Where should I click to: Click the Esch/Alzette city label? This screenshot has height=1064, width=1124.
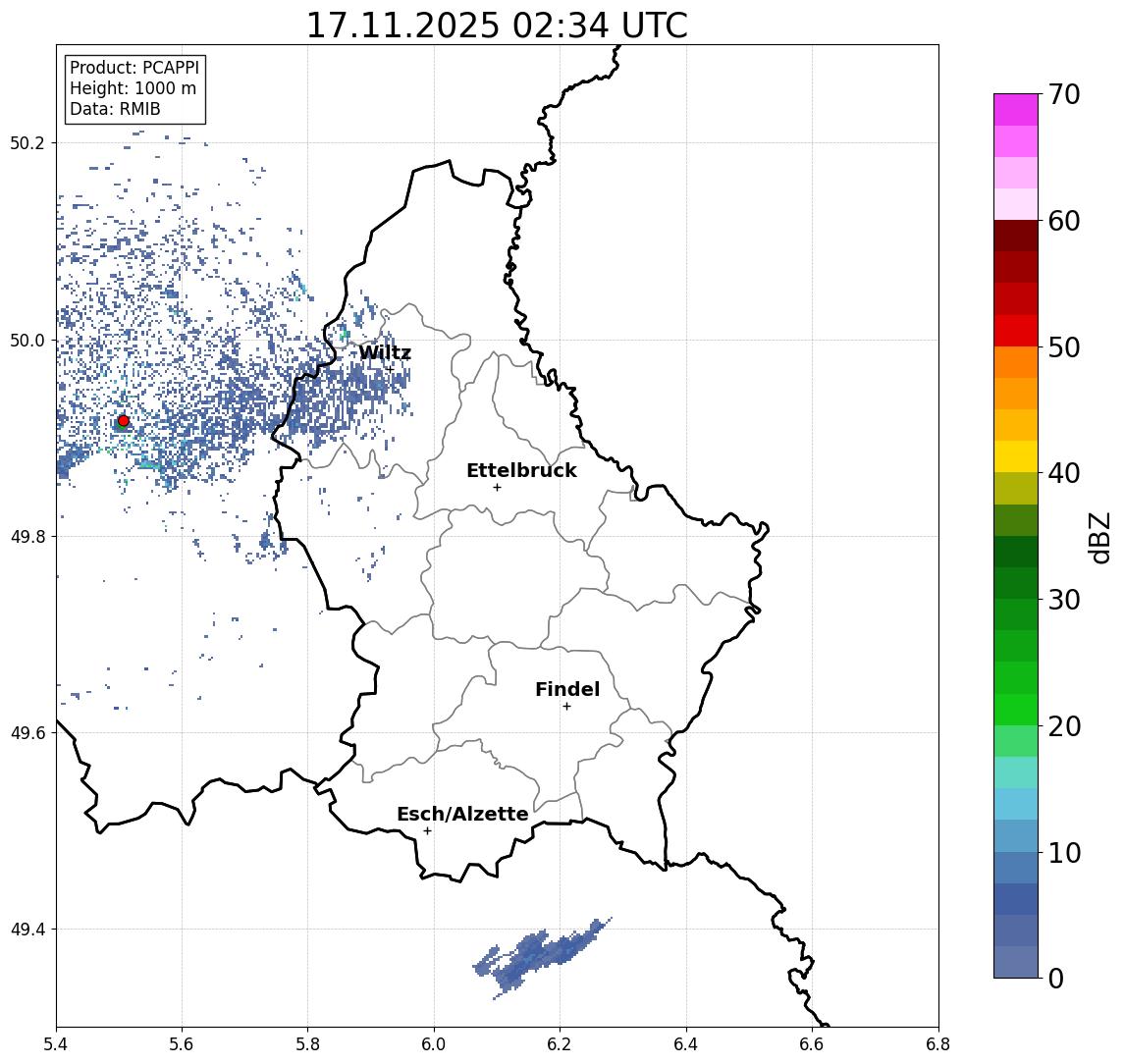462,814
